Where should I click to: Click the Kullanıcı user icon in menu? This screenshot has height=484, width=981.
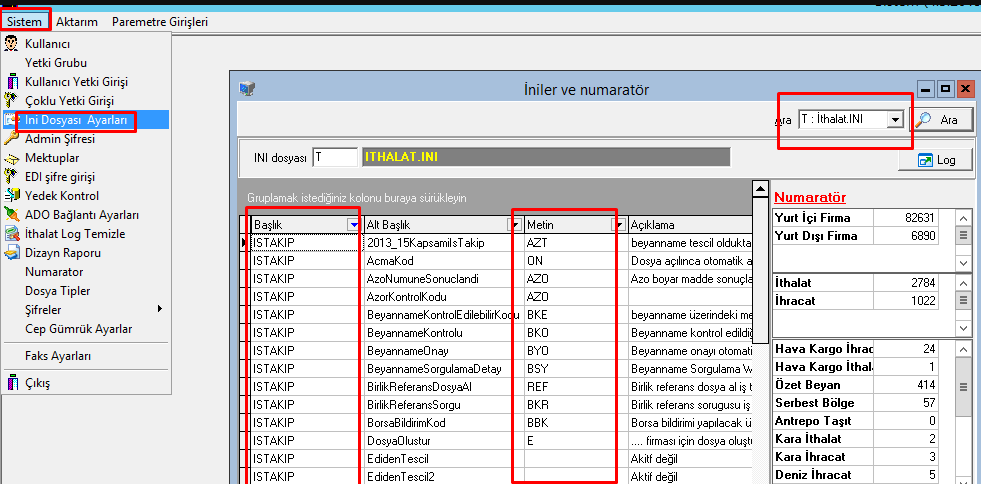tap(12, 44)
